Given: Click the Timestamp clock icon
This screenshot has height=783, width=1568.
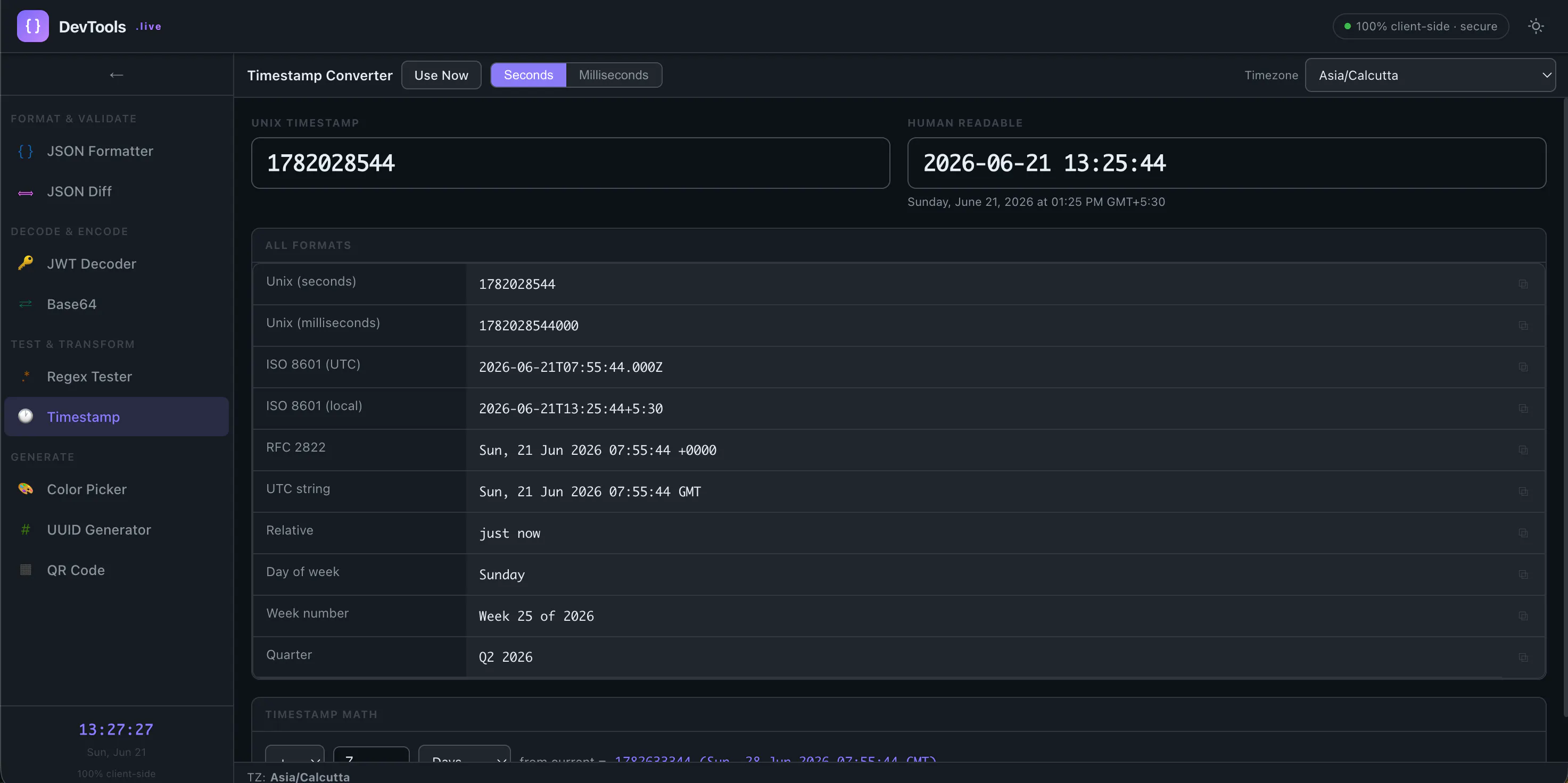Looking at the screenshot, I should click(26, 416).
